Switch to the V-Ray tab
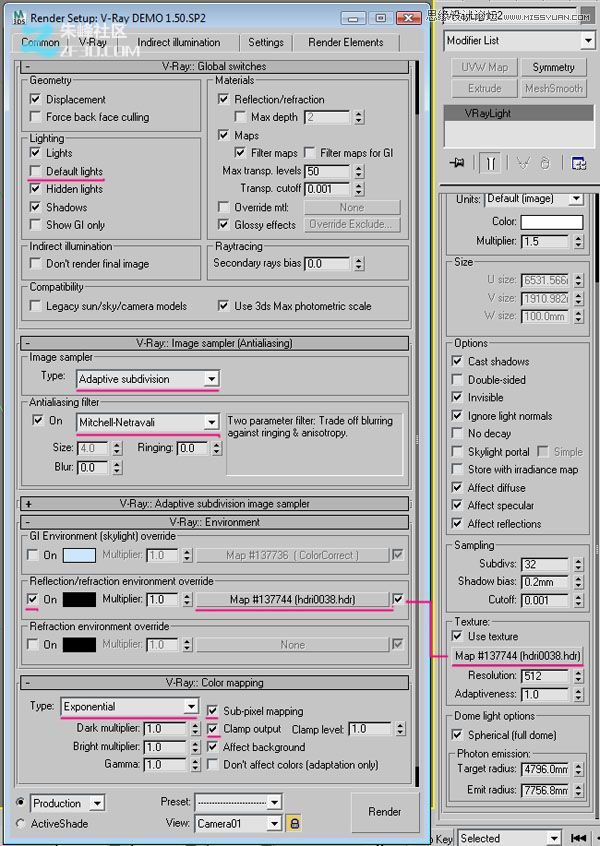Viewport: 600px width, 846px height. tap(92, 42)
